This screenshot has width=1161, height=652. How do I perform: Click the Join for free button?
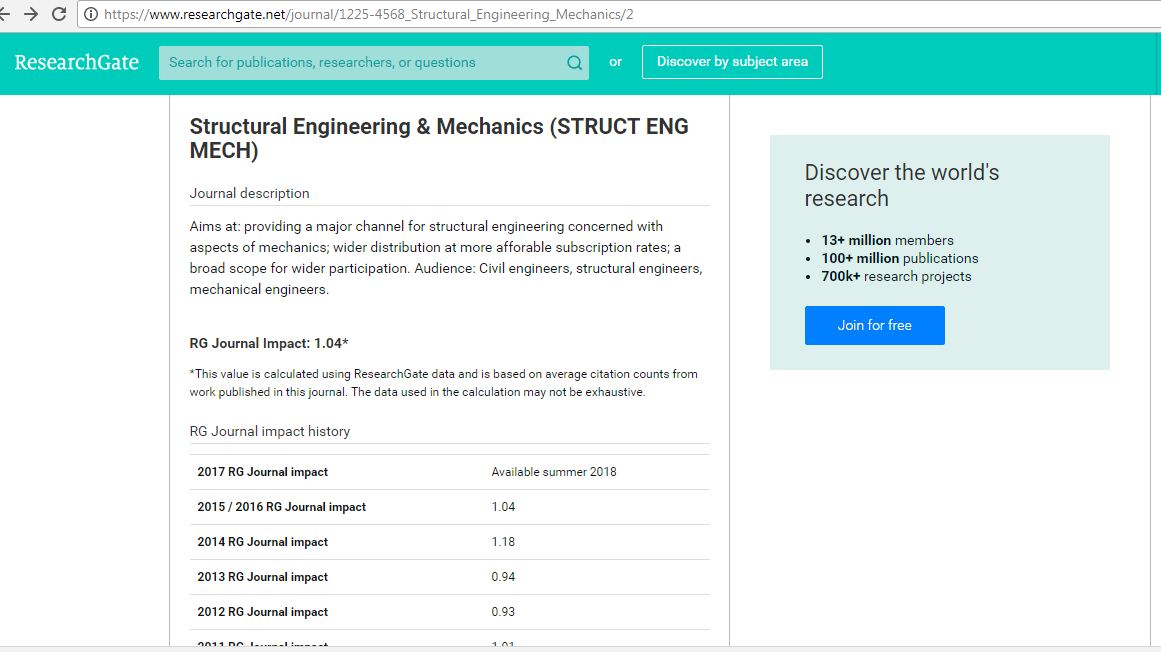pos(874,325)
